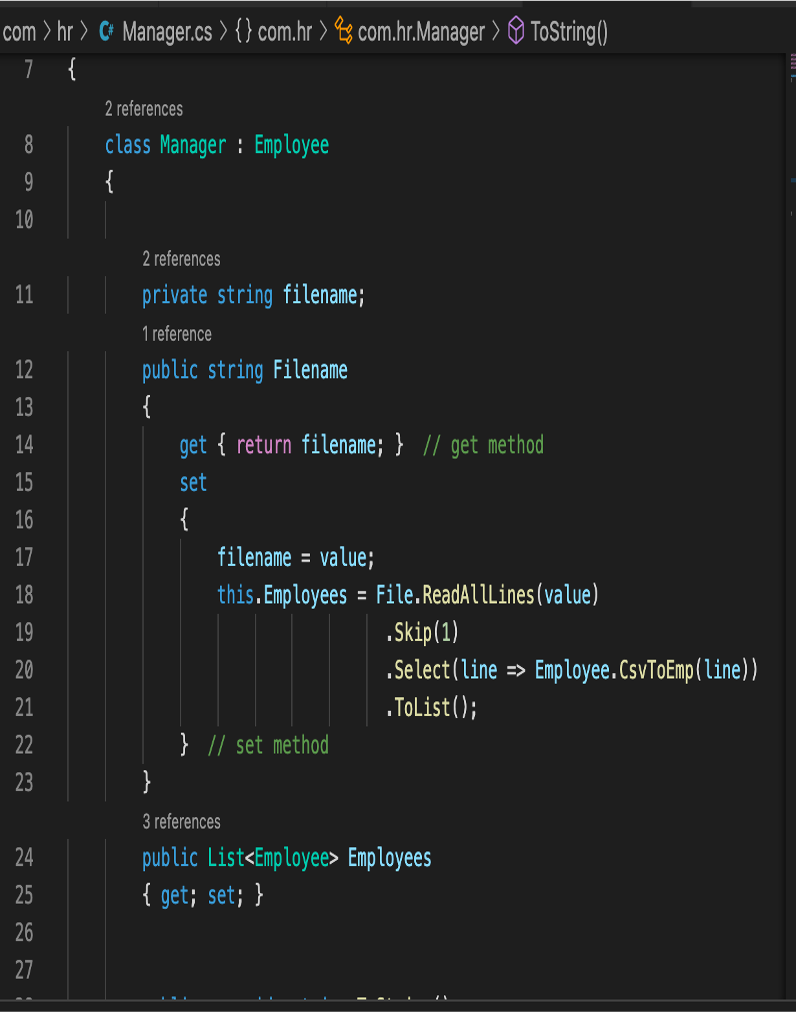Show the 2 references above the private filename field
797x1012 pixels.
click(181, 259)
